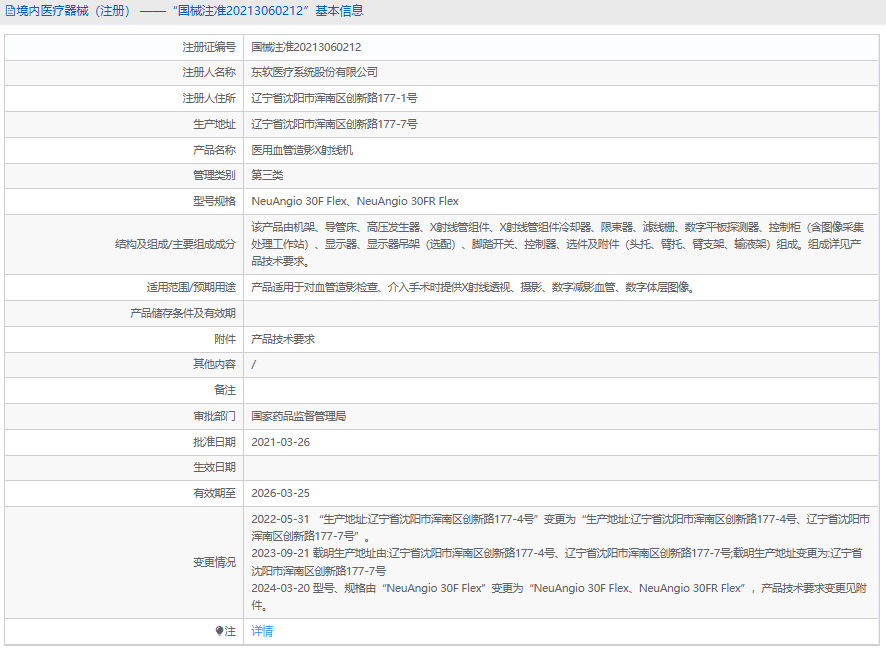Select the address ending 创新路177-1号
886x654 pixels.
334,98
